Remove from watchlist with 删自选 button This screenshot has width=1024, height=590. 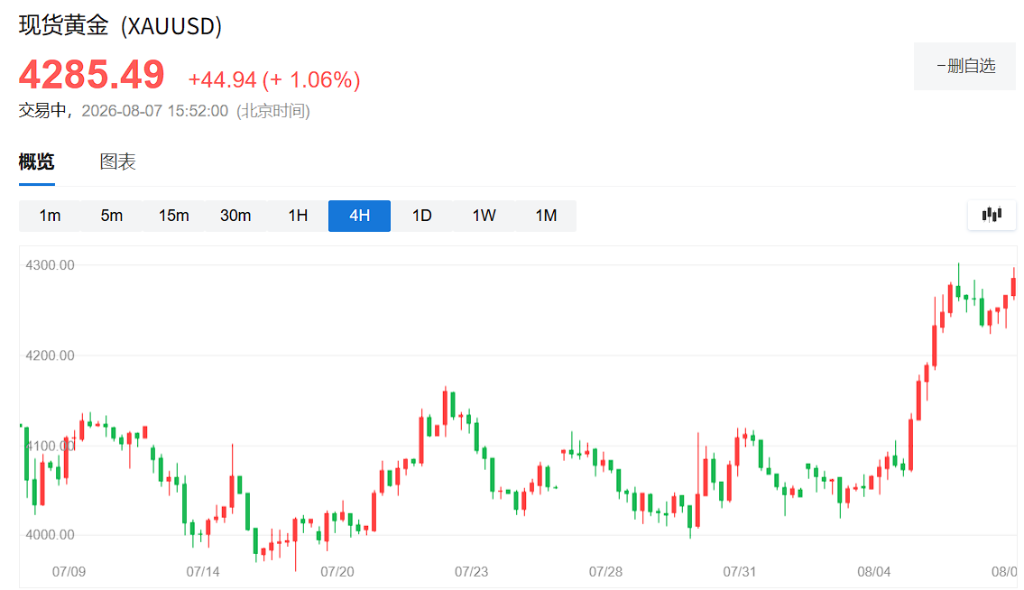point(965,66)
